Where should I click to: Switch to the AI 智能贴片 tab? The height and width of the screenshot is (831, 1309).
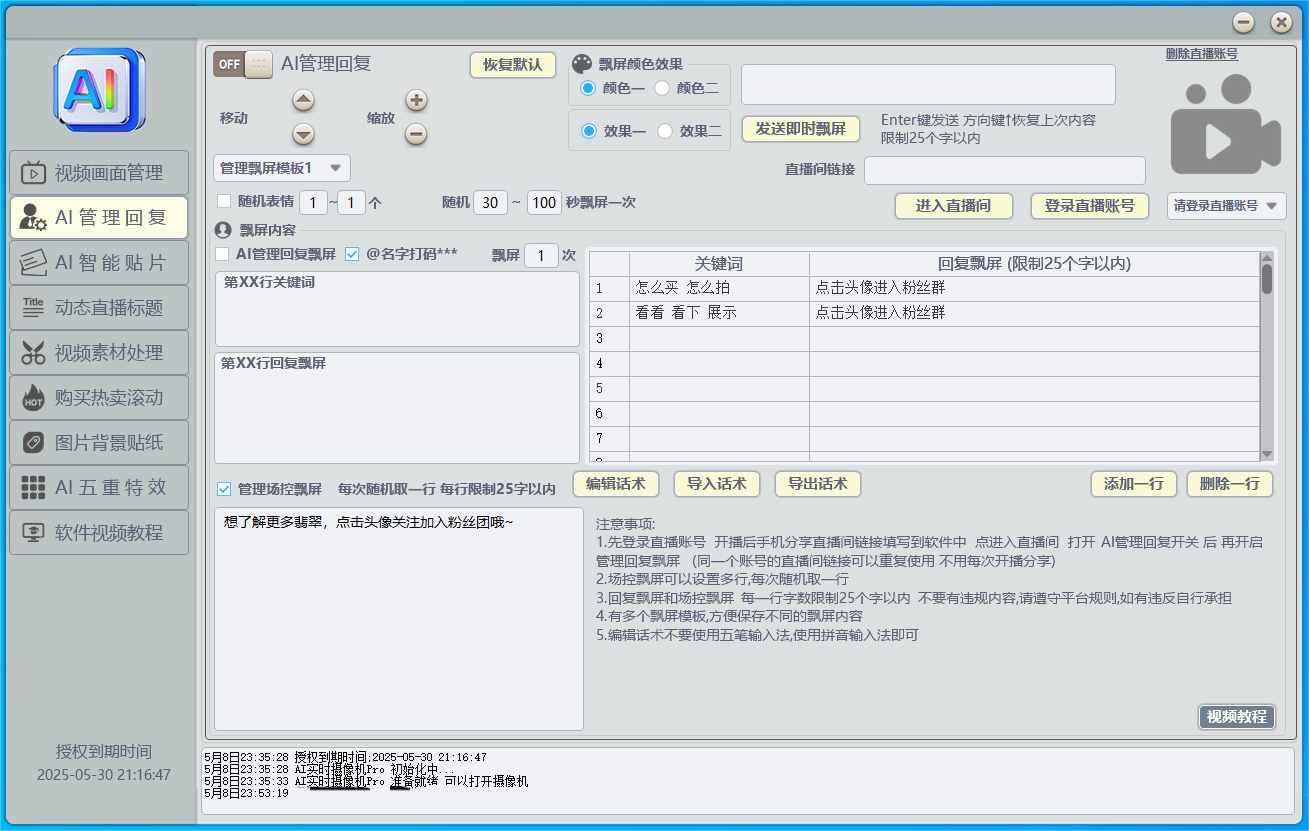[99, 263]
